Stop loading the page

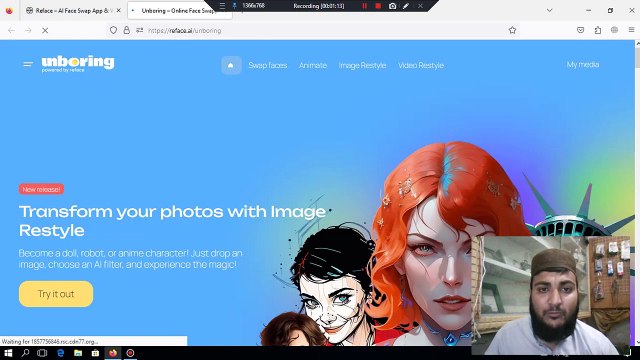(x=45, y=30)
